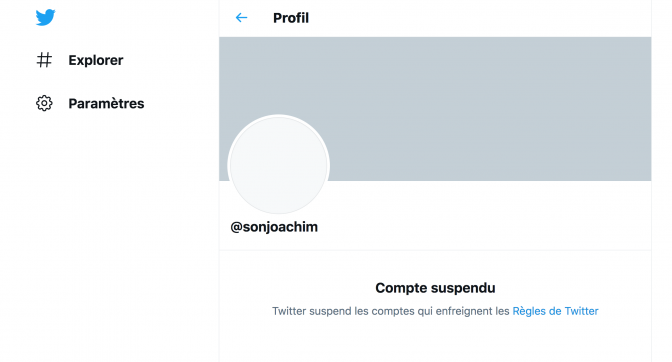Image resolution: width=672 pixels, height=362 pixels.
Task: Click the empty round profile picture
Action: (x=279, y=165)
